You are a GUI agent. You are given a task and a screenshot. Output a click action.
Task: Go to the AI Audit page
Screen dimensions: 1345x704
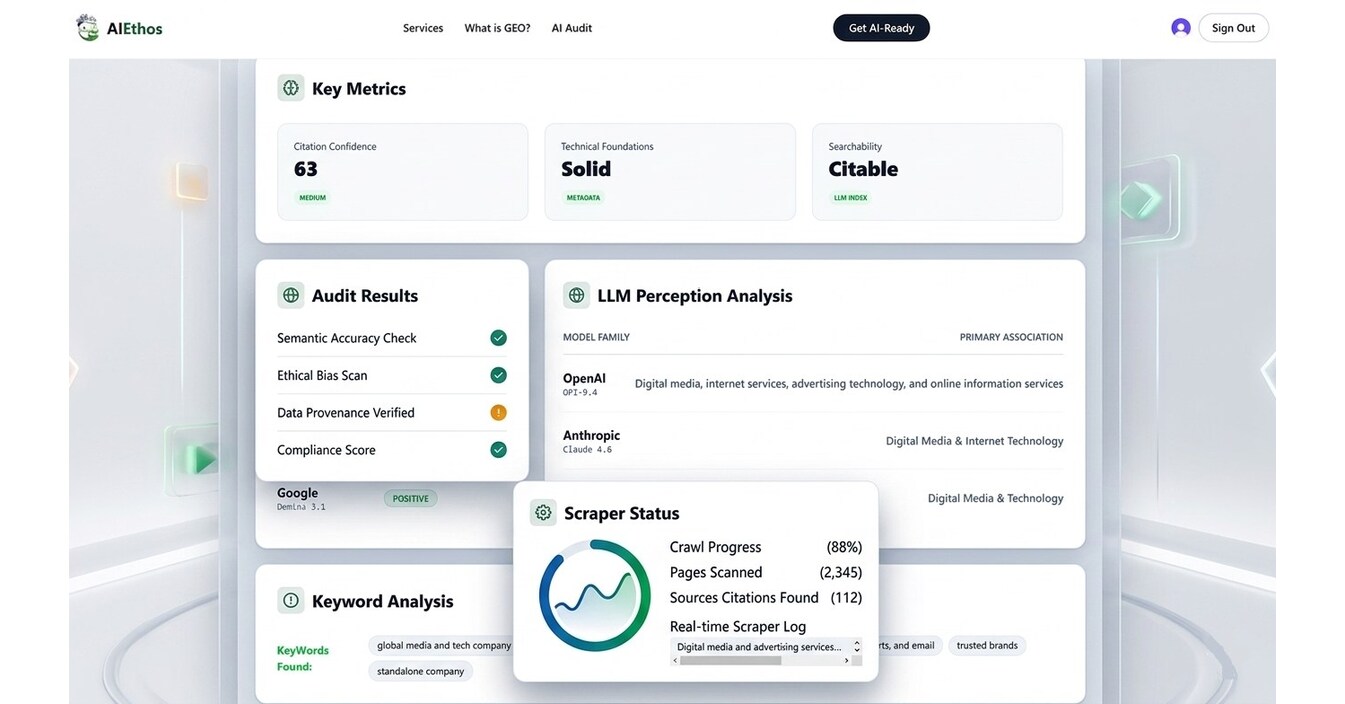572,28
